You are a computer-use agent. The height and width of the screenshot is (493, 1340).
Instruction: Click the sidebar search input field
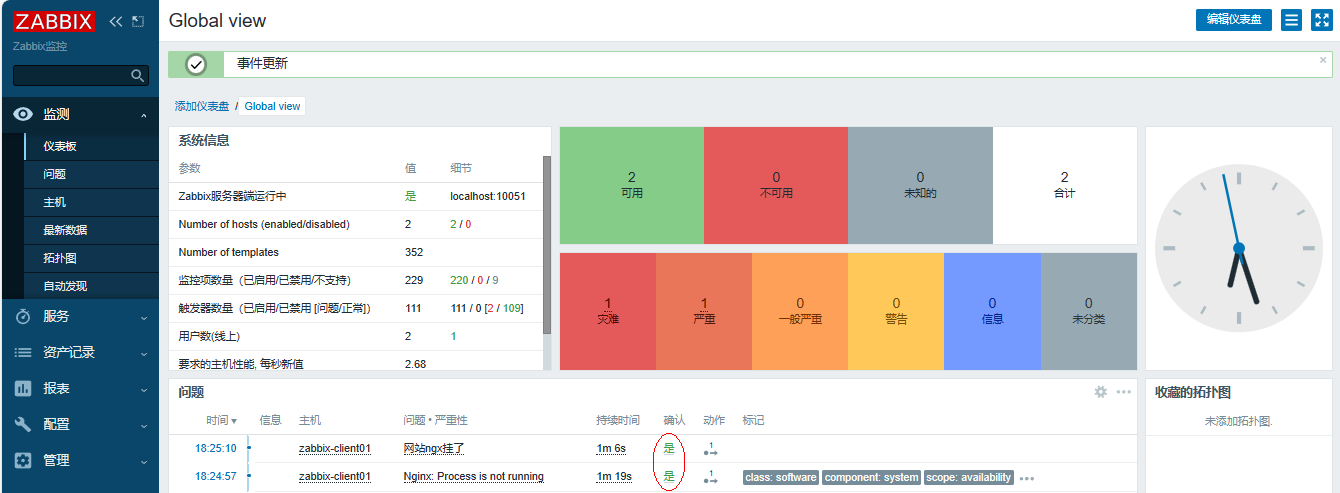click(x=72, y=76)
